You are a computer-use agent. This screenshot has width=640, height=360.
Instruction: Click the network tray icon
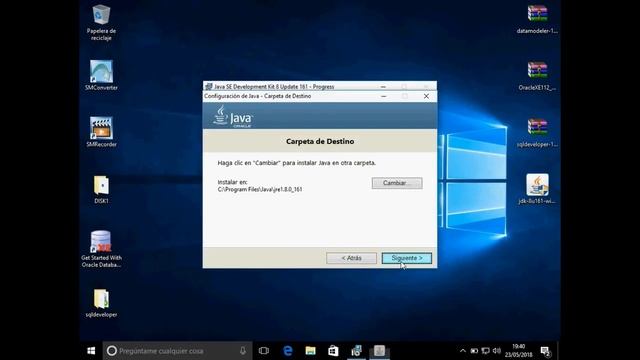485,351
